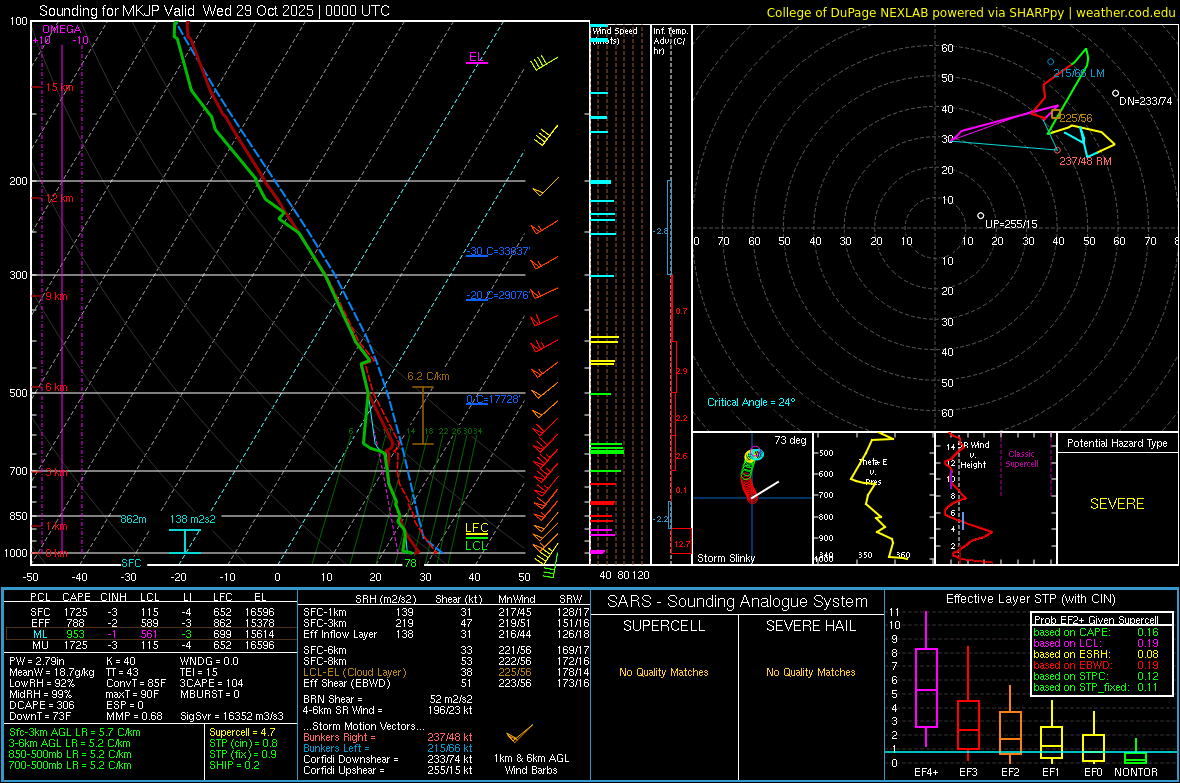The width and height of the screenshot is (1180, 783).
Task: Click the 862m effective inflow label
Action: pyautogui.click(x=133, y=519)
